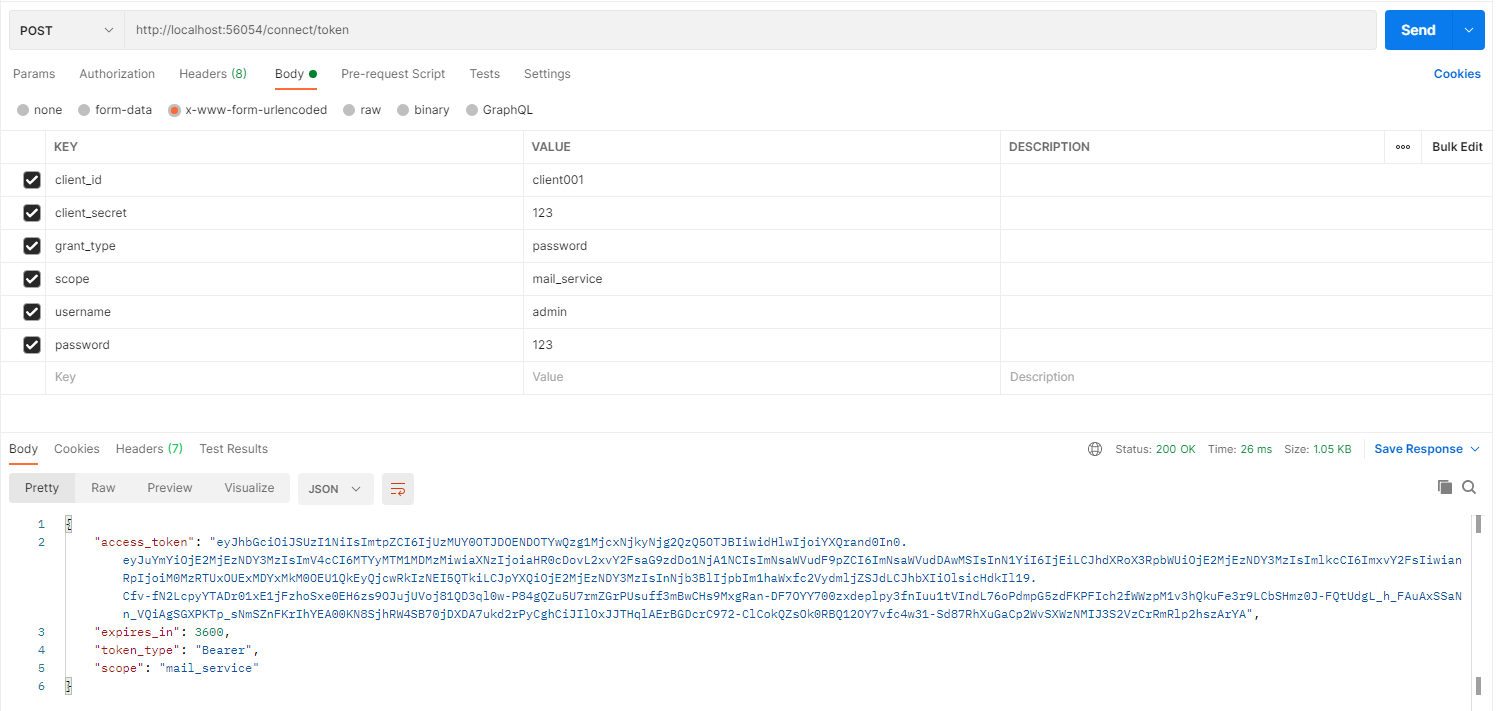Open the response Headers (7) tab
Screen dimensions: 1506x711
pyautogui.click(x=149, y=449)
